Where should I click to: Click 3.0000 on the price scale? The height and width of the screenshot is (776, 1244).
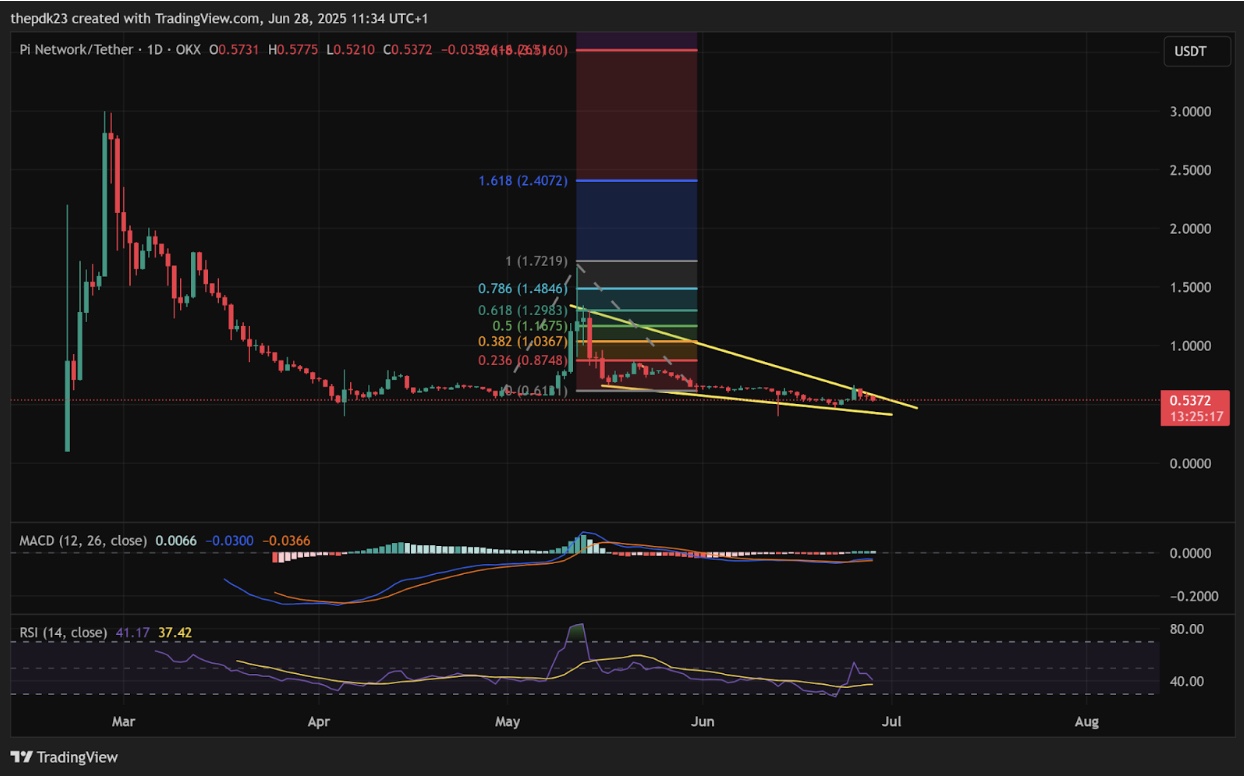pyautogui.click(x=1191, y=111)
